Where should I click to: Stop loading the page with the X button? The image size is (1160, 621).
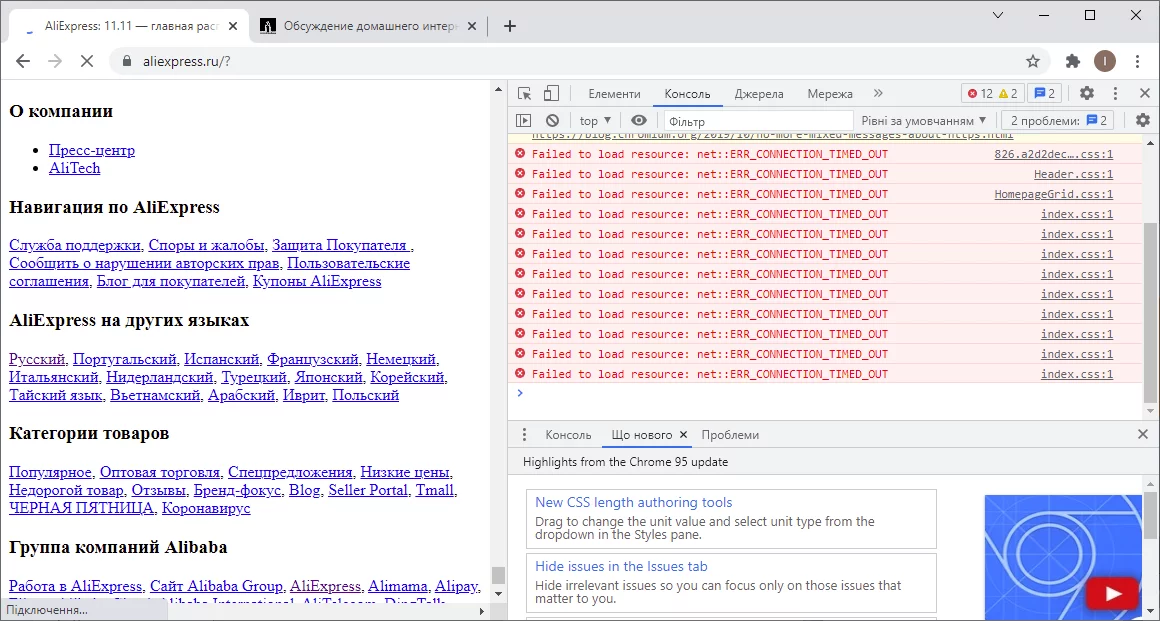pos(86,61)
